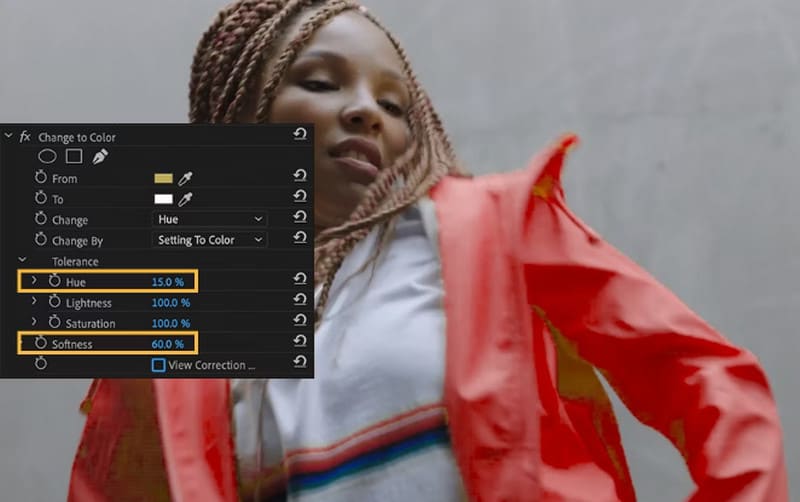Toggle animation stopwatch for From
Viewport: 800px width, 502px height.
(41, 178)
